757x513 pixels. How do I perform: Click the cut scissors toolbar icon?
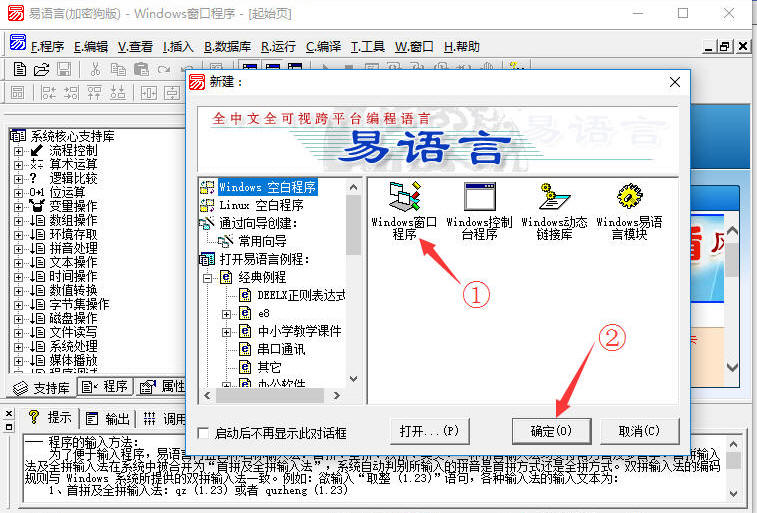[x=95, y=69]
